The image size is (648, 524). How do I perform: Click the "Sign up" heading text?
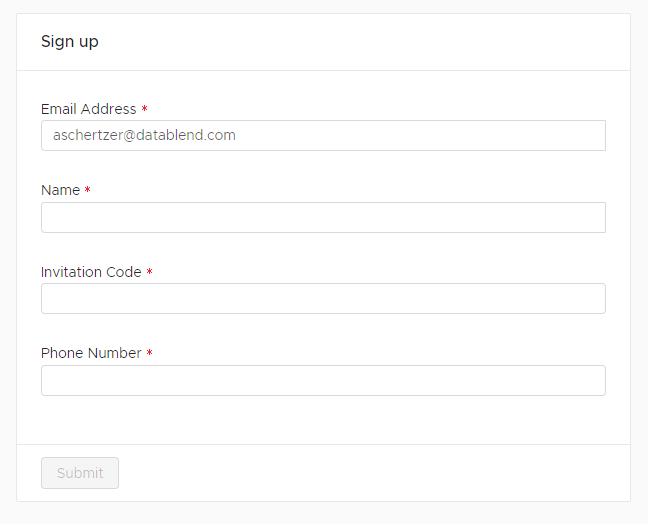(x=69, y=42)
